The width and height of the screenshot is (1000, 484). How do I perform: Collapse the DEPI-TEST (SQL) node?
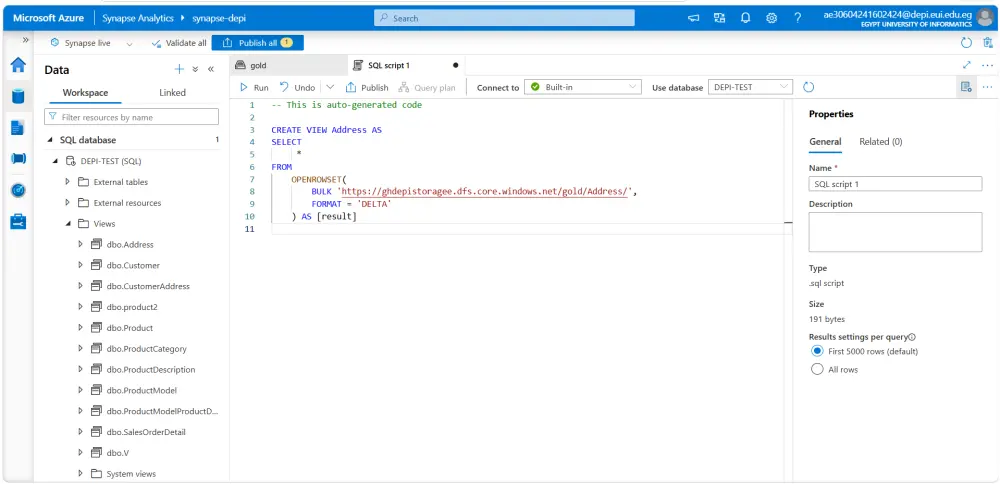coord(56,161)
